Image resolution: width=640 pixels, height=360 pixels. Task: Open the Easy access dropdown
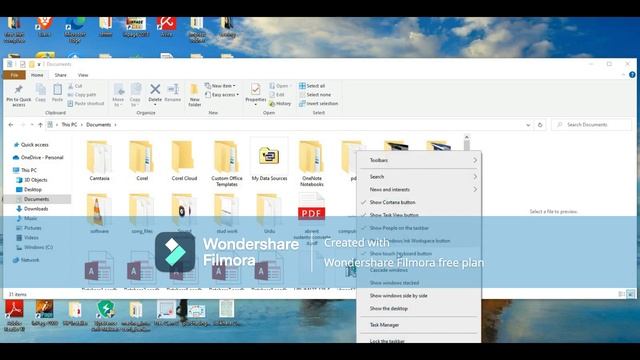click(x=222, y=95)
